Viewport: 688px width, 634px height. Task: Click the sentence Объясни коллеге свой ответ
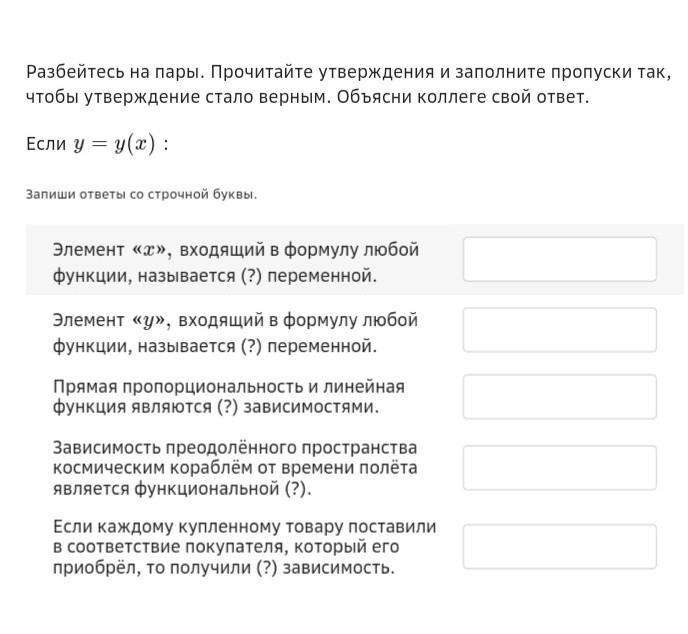click(x=463, y=97)
